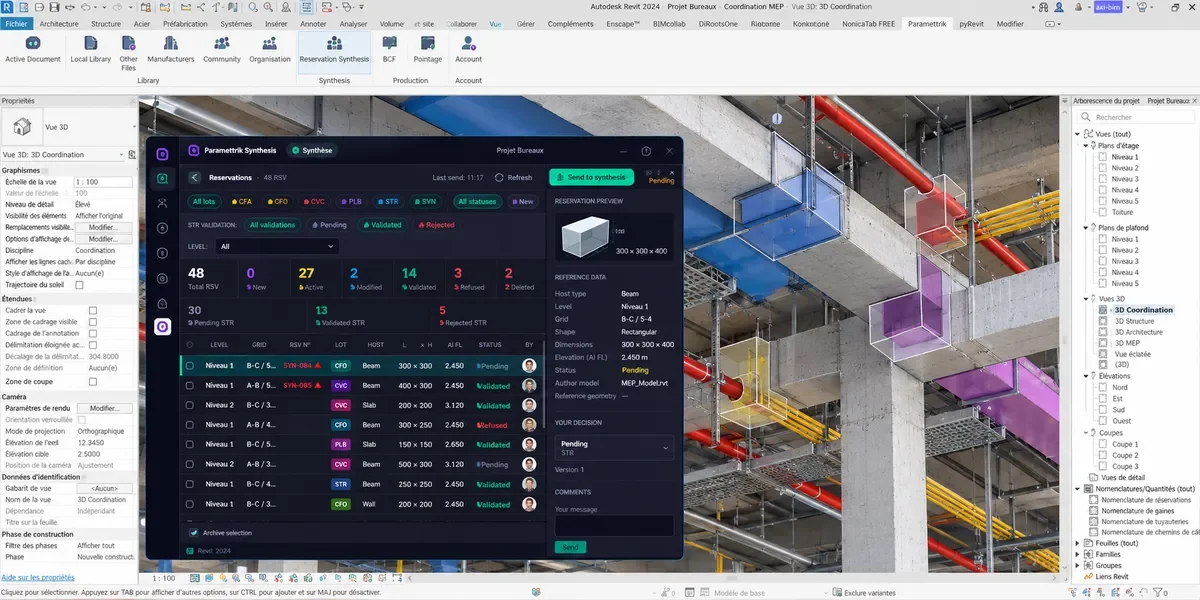Tick the checkbox for the SYN-085 row
Screen dimensions: 1200x600
coord(190,385)
